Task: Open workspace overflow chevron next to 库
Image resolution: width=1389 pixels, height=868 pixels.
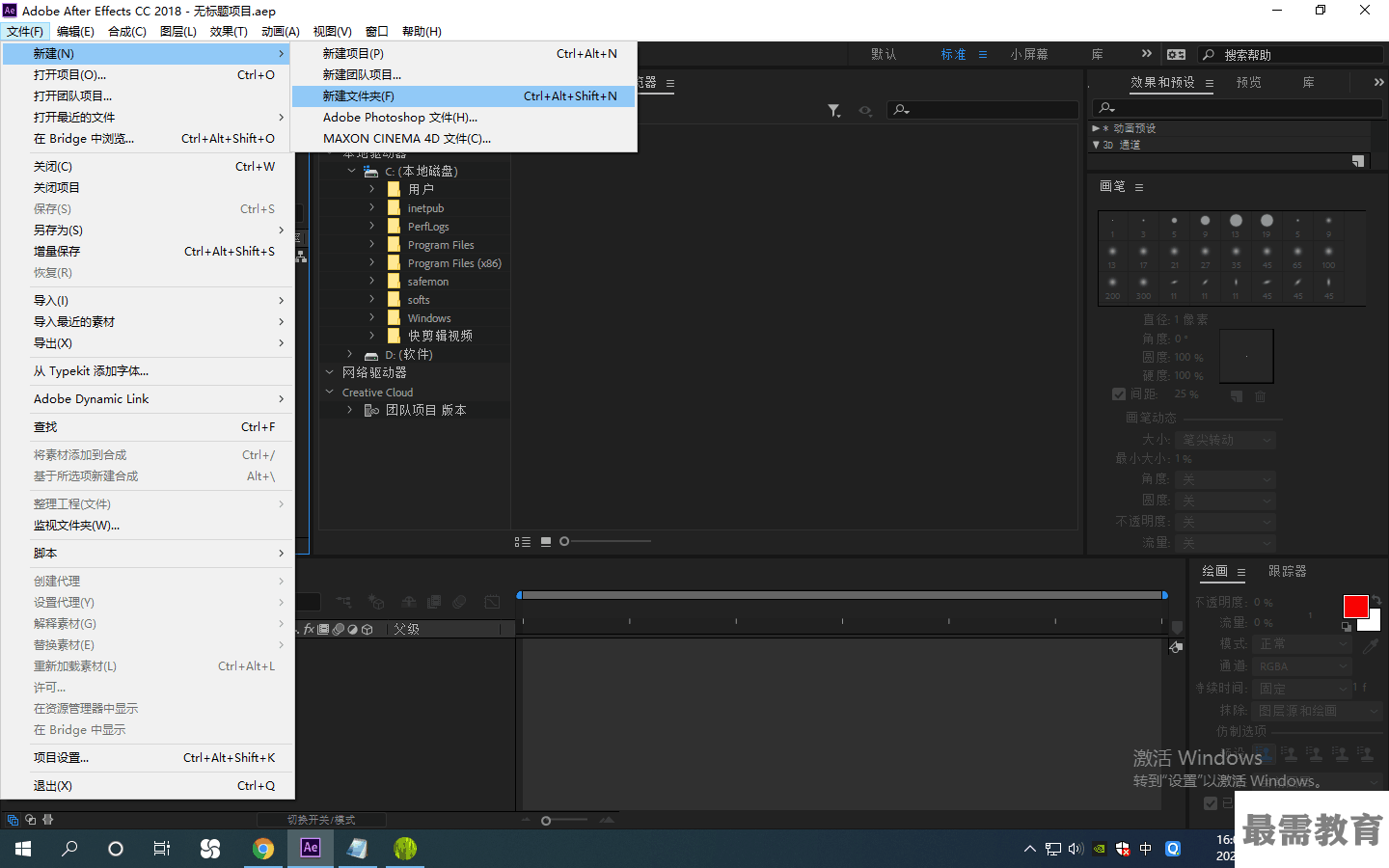Action: (1146, 54)
